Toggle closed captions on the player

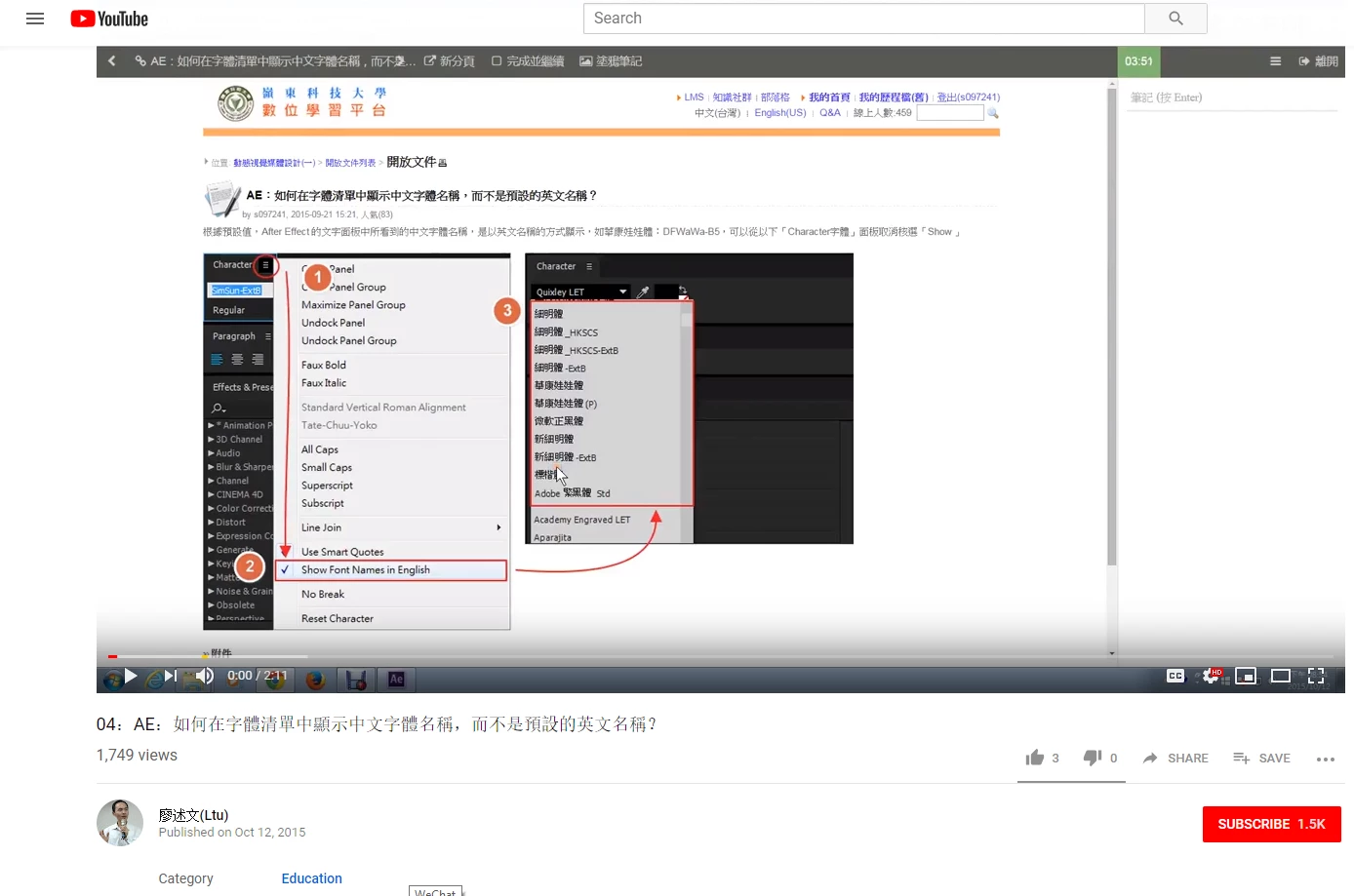pyautogui.click(x=1175, y=676)
